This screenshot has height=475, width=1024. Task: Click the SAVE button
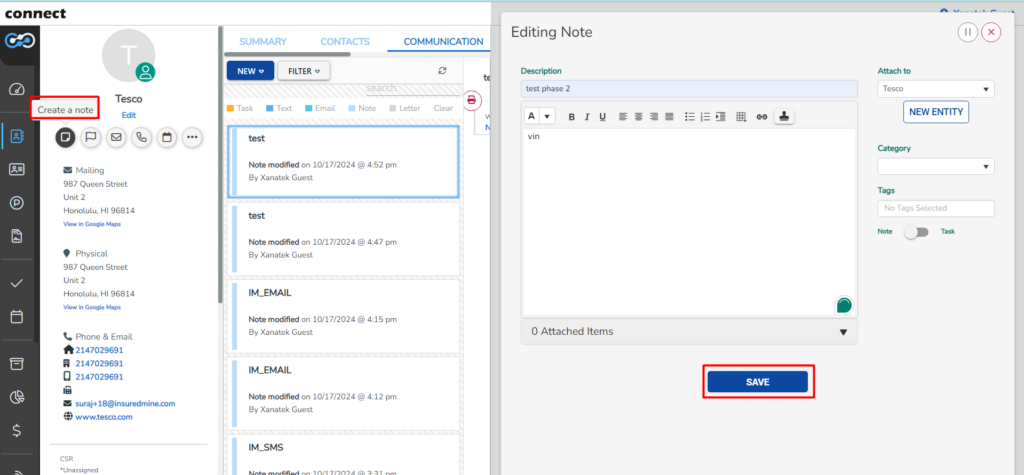click(758, 382)
